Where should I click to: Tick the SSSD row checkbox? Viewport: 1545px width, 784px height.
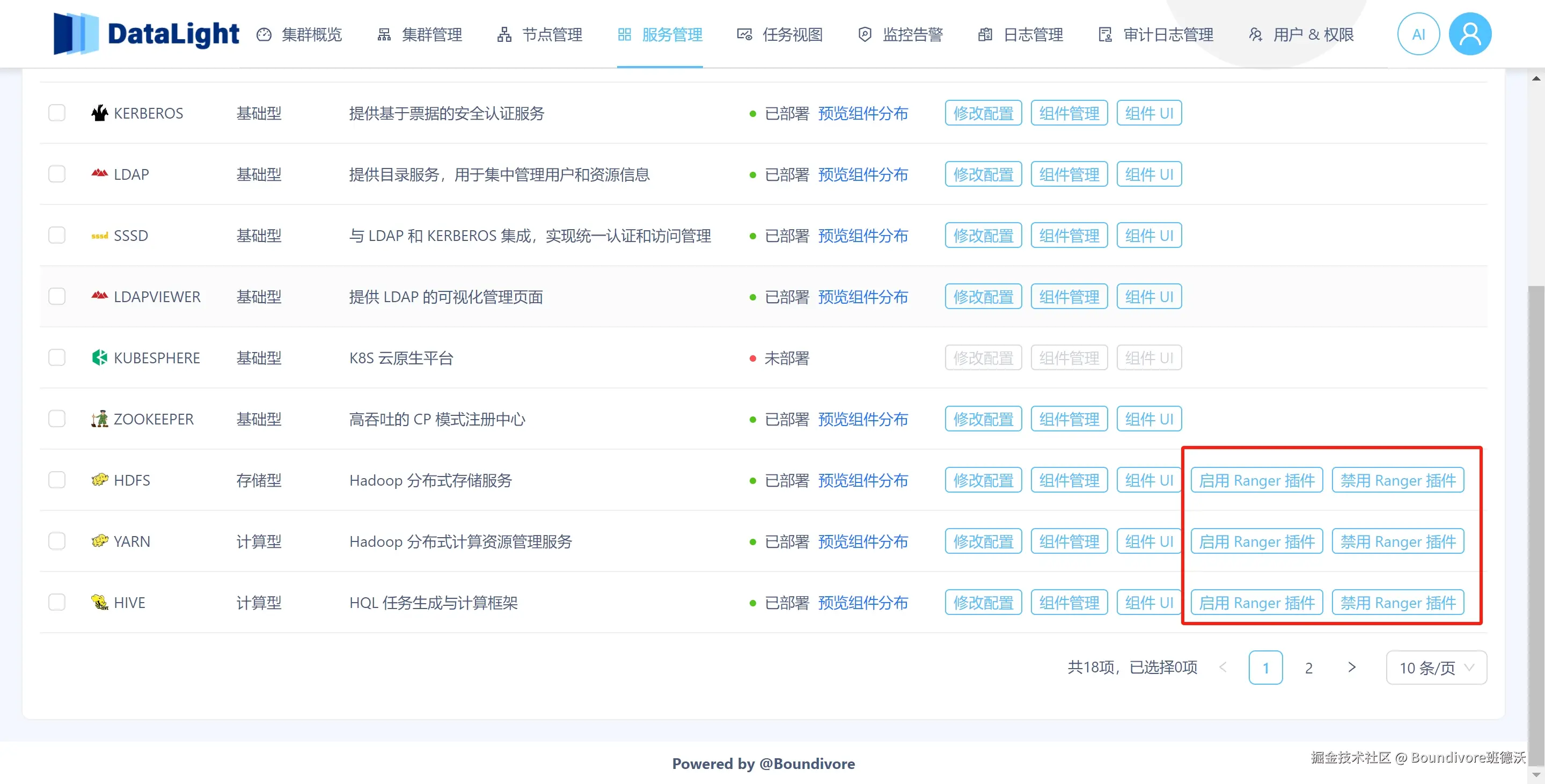pos(57,235)
